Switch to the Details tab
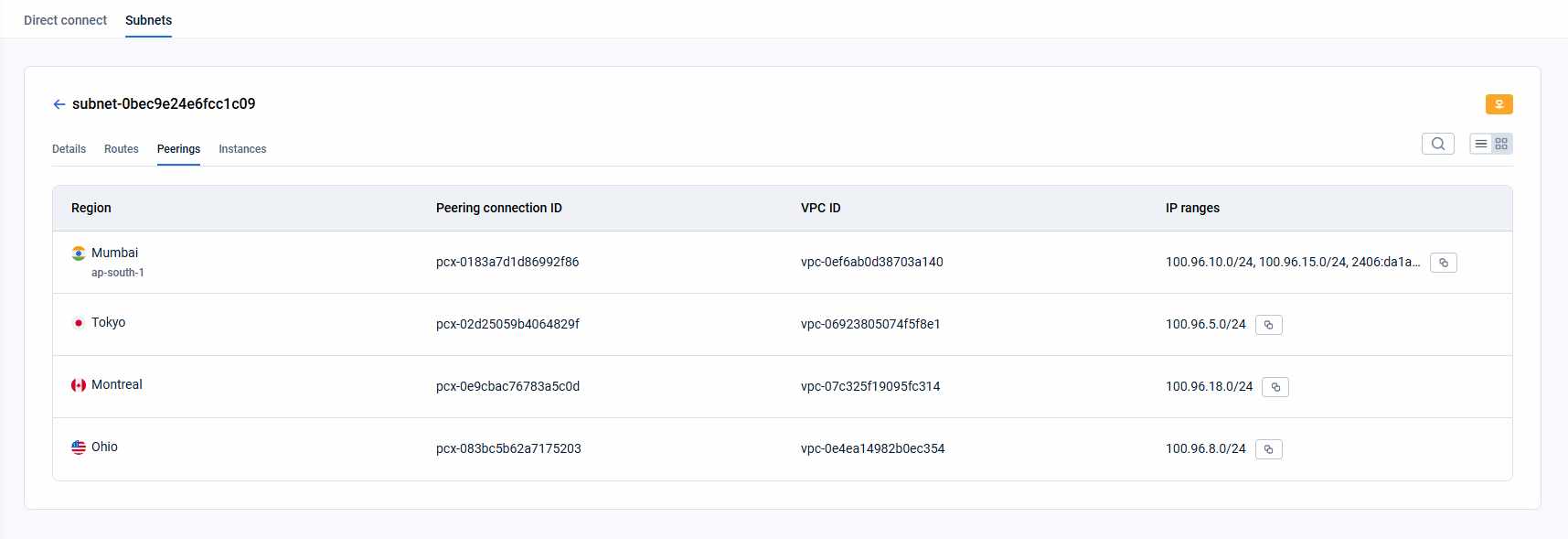This screenshot has height=539, width=1568. click(x=69, y=149)
